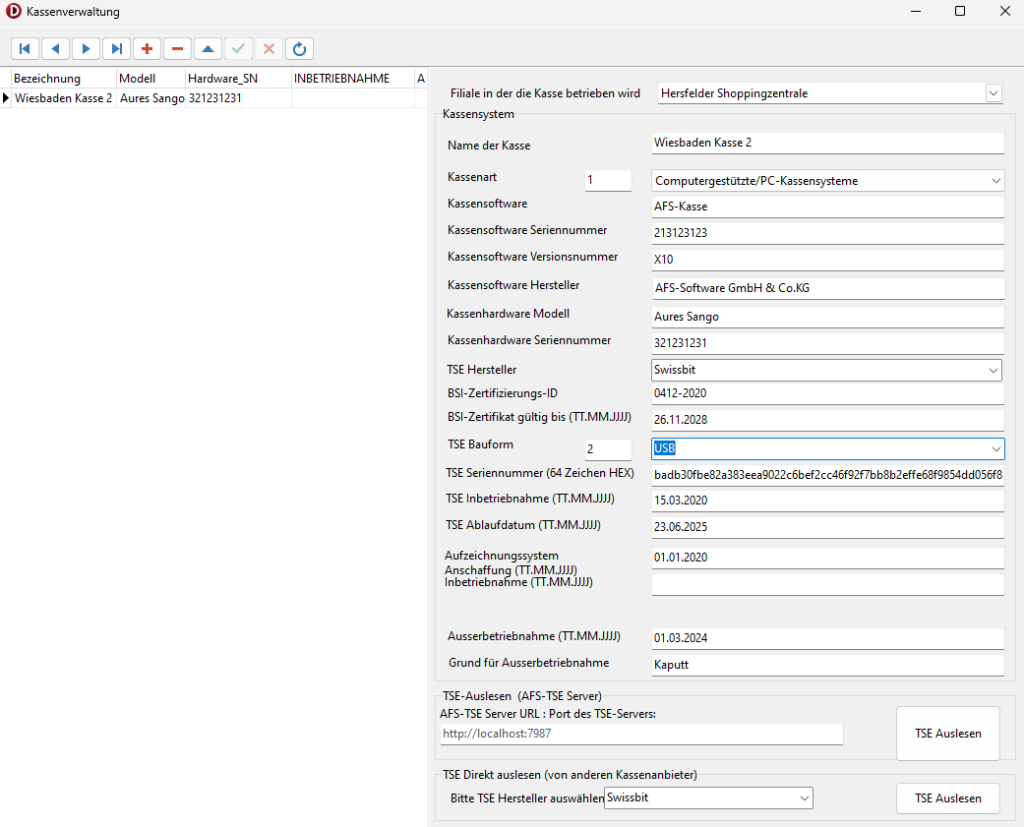Click the 321231231 cell in the table
This screenshot has height=827, width=1024.
click(x=238, y=98)
